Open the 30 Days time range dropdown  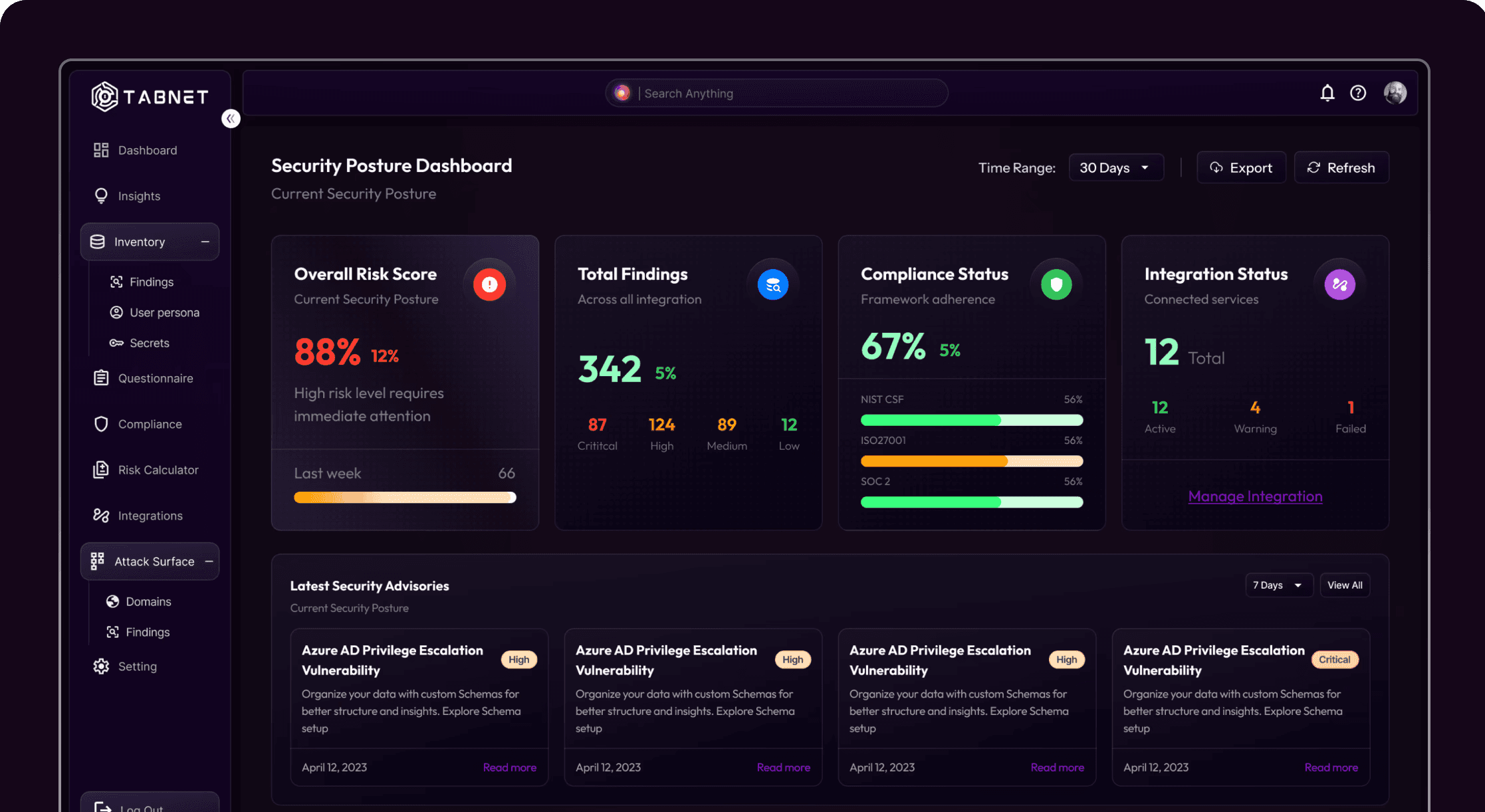[1115, 167]
